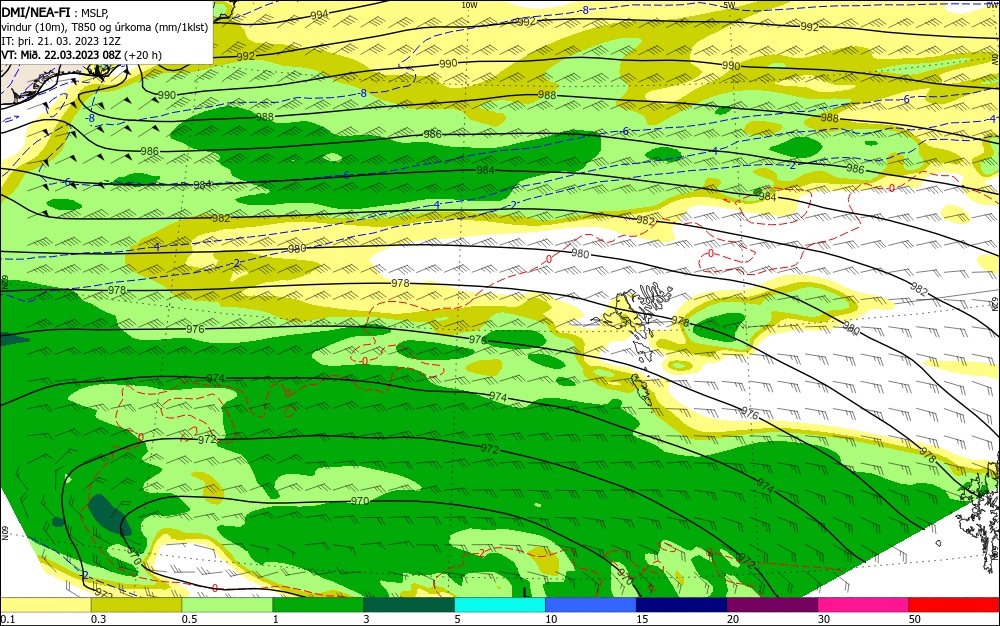Click the '50' legend value label

tap(915, 619)
